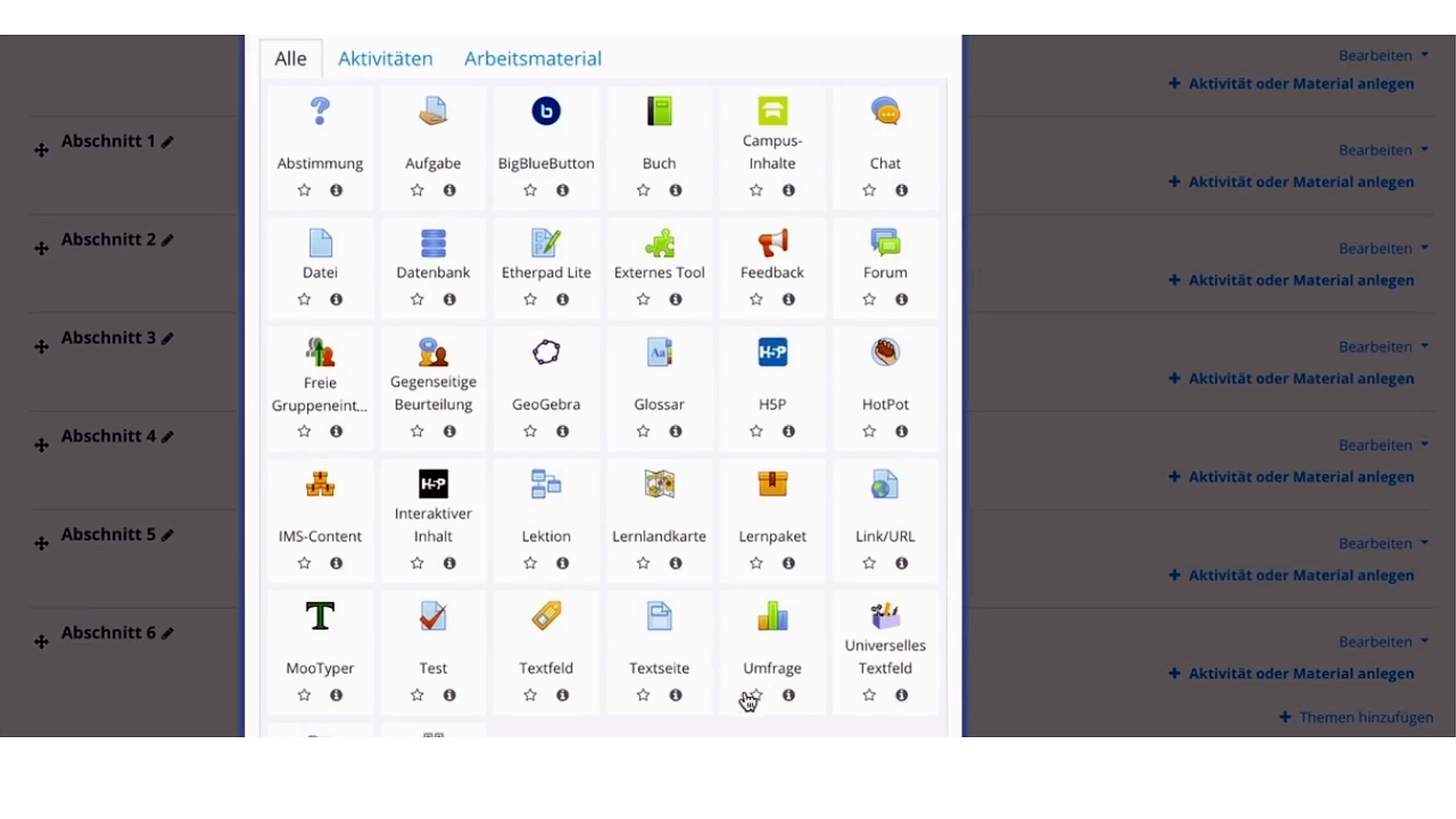Star the Abstimmung activity as favorite
Image resolution: width=1456 pixels, height=819 pixels.
(304, 190)
